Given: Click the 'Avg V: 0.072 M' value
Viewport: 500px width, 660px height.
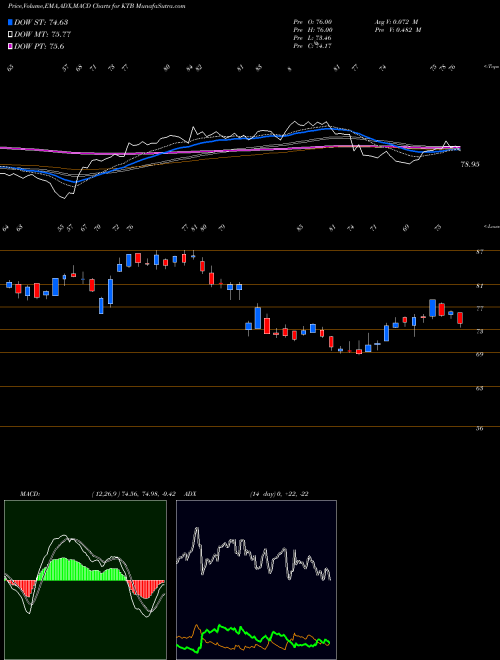Looking at the screenshot, I should [396, 22].
